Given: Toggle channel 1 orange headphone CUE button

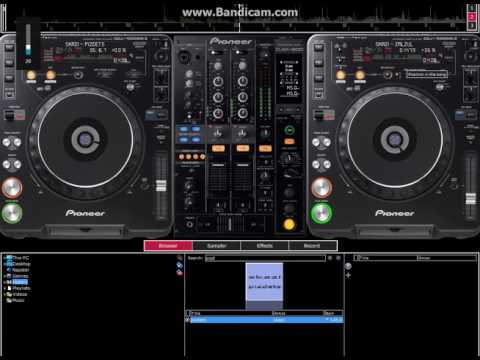Looking at the screenshot, I should pos(218,148).
